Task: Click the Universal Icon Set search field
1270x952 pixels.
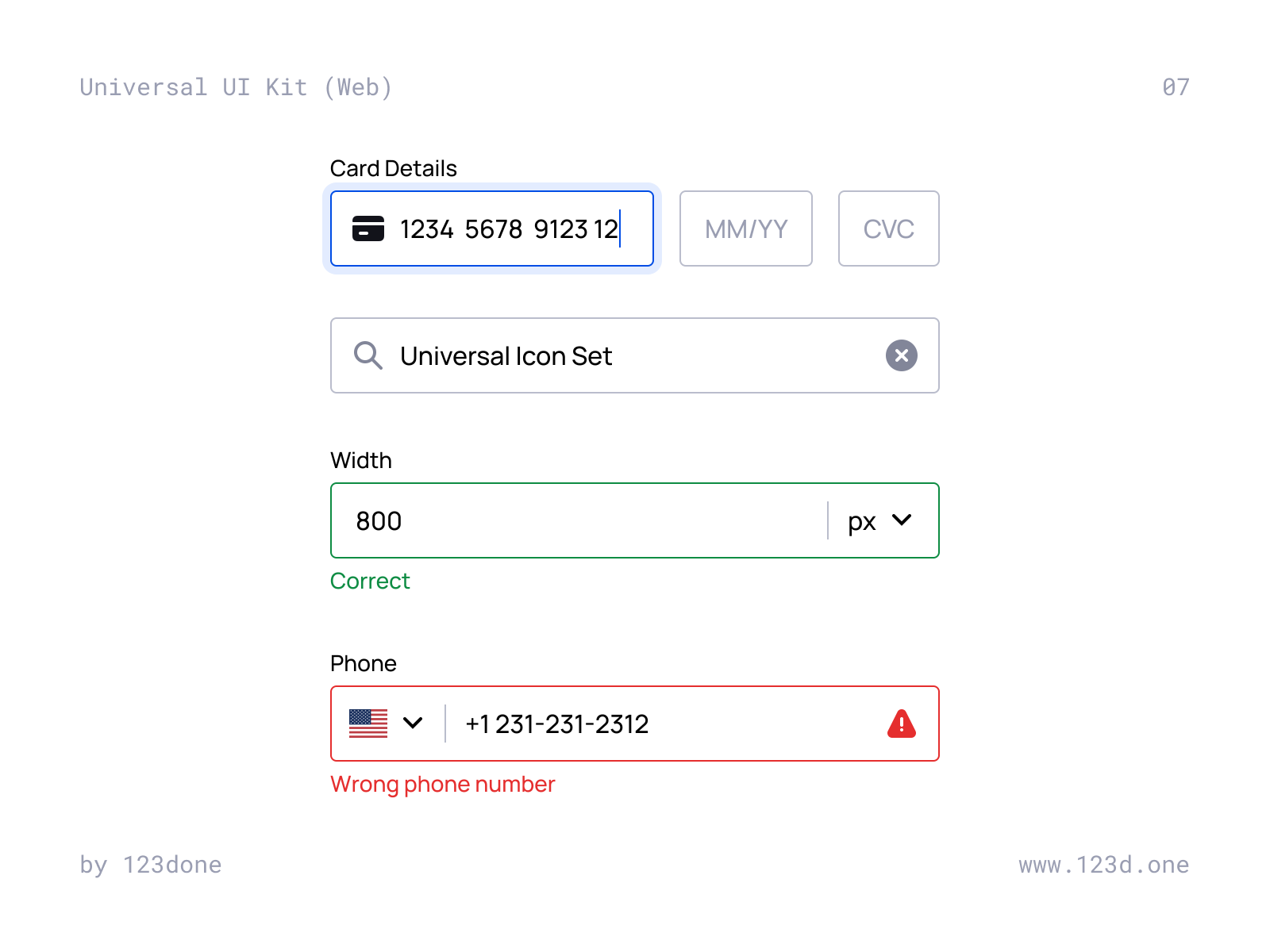Action: [635, 355]
